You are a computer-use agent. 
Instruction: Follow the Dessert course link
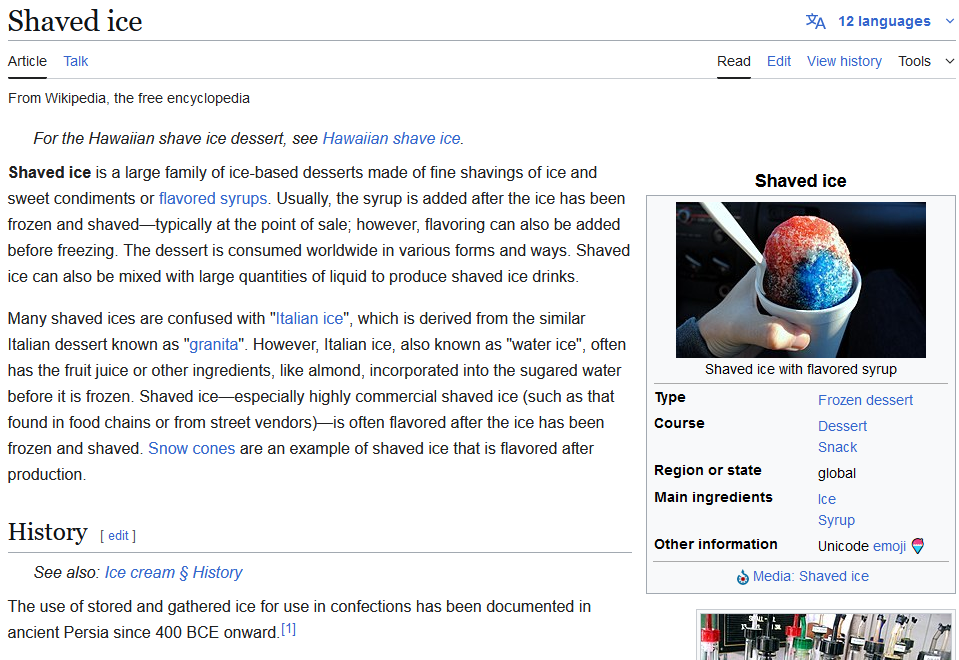coord(842,426)
